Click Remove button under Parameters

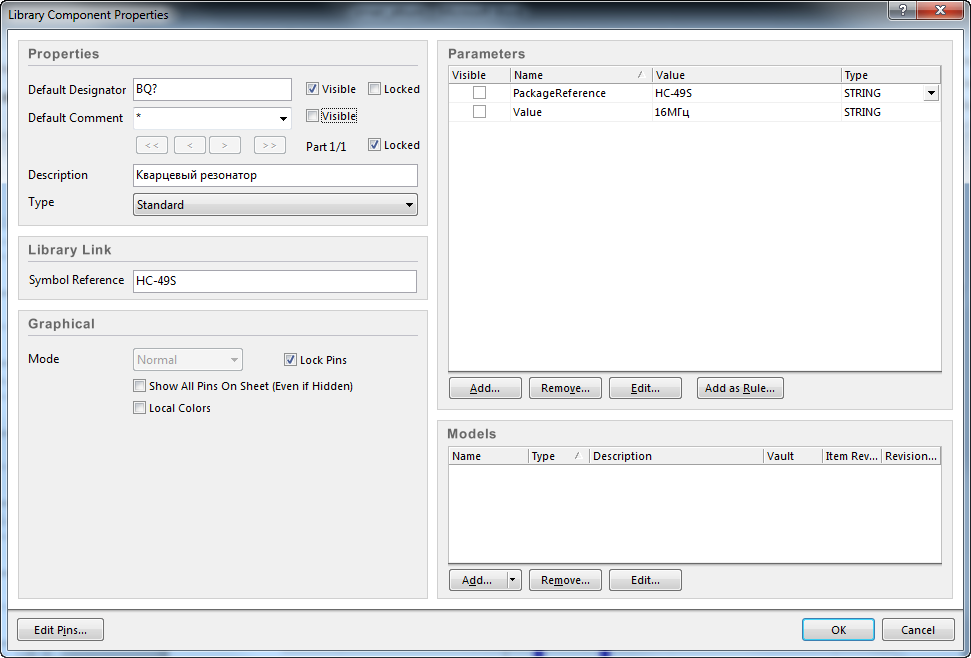click(x=565, y=388)
